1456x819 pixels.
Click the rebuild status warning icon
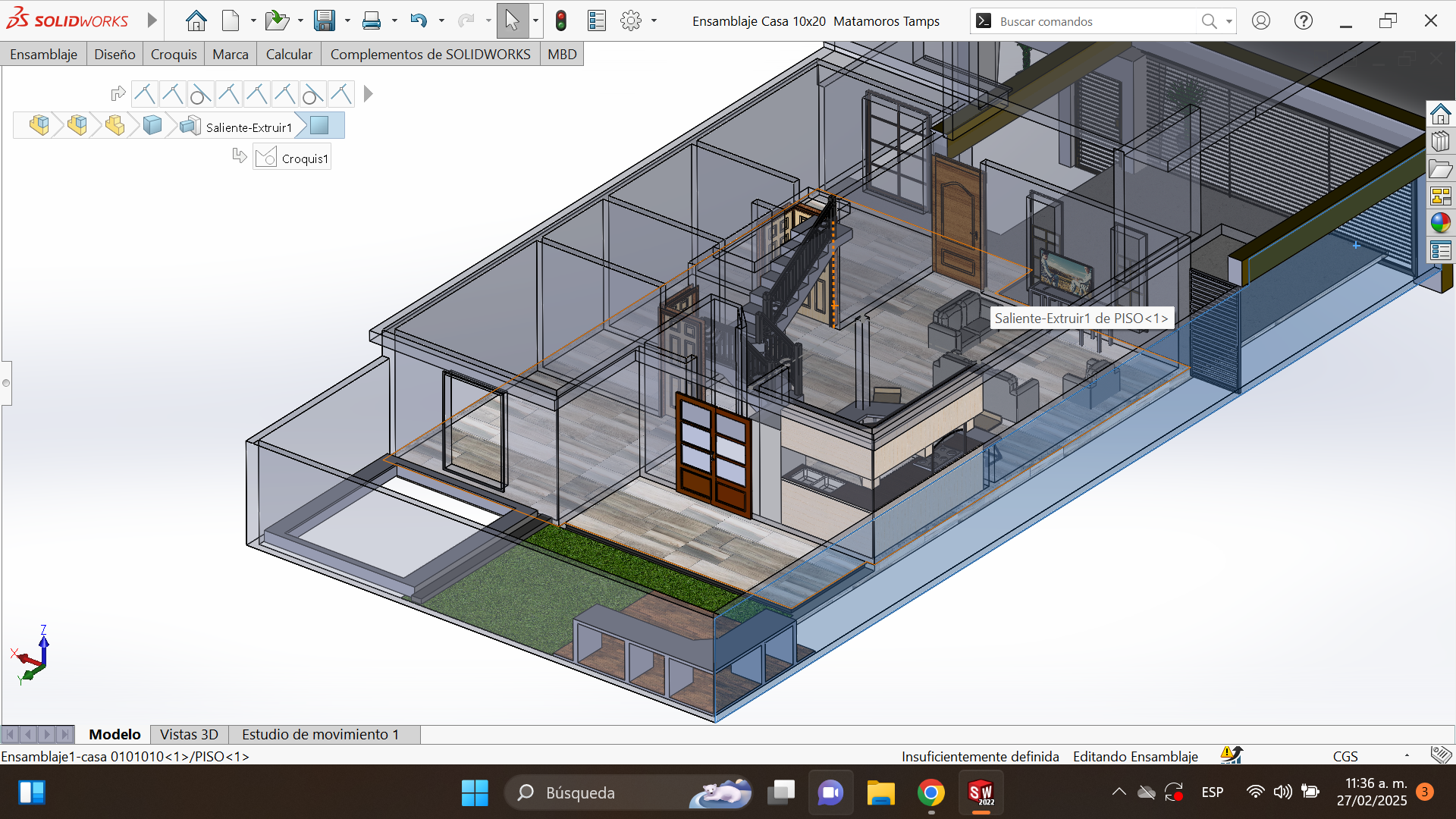click(1231, 755)
